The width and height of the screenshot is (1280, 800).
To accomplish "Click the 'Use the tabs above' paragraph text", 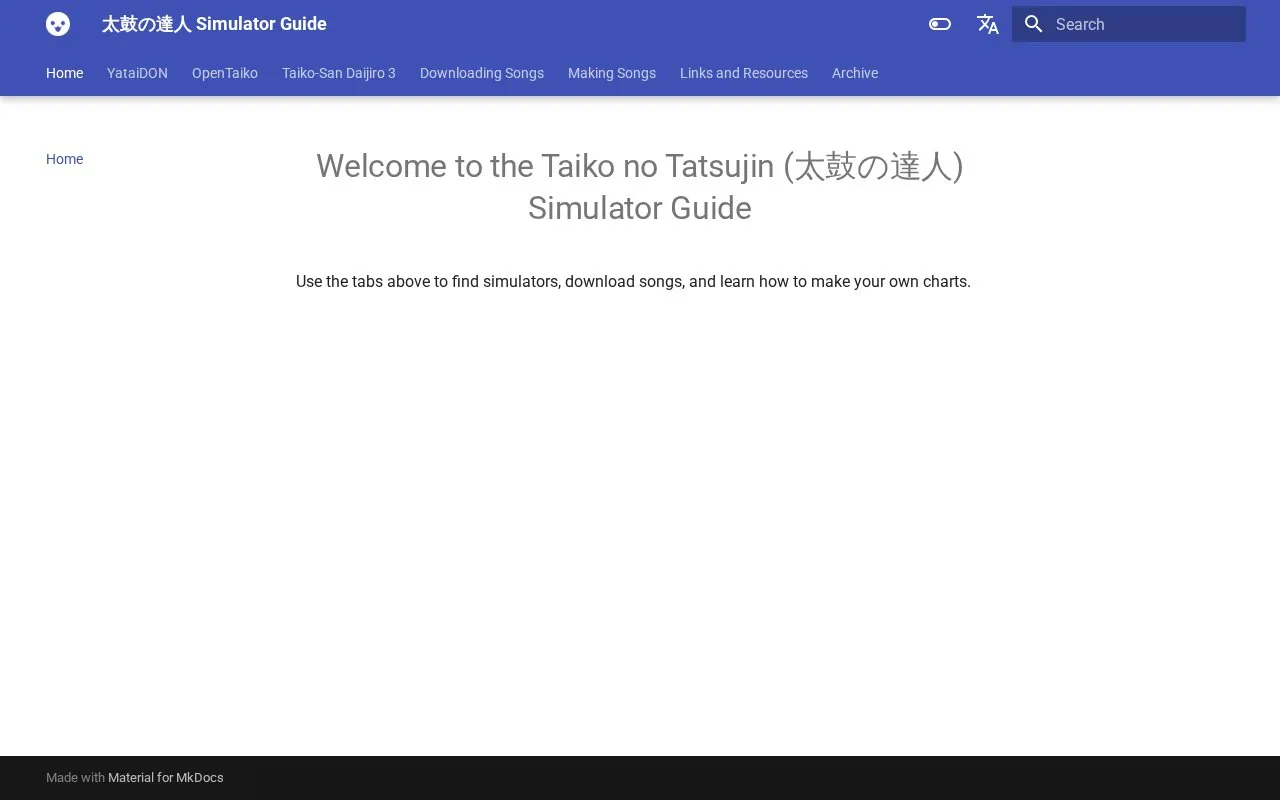I will pos(633,281).
